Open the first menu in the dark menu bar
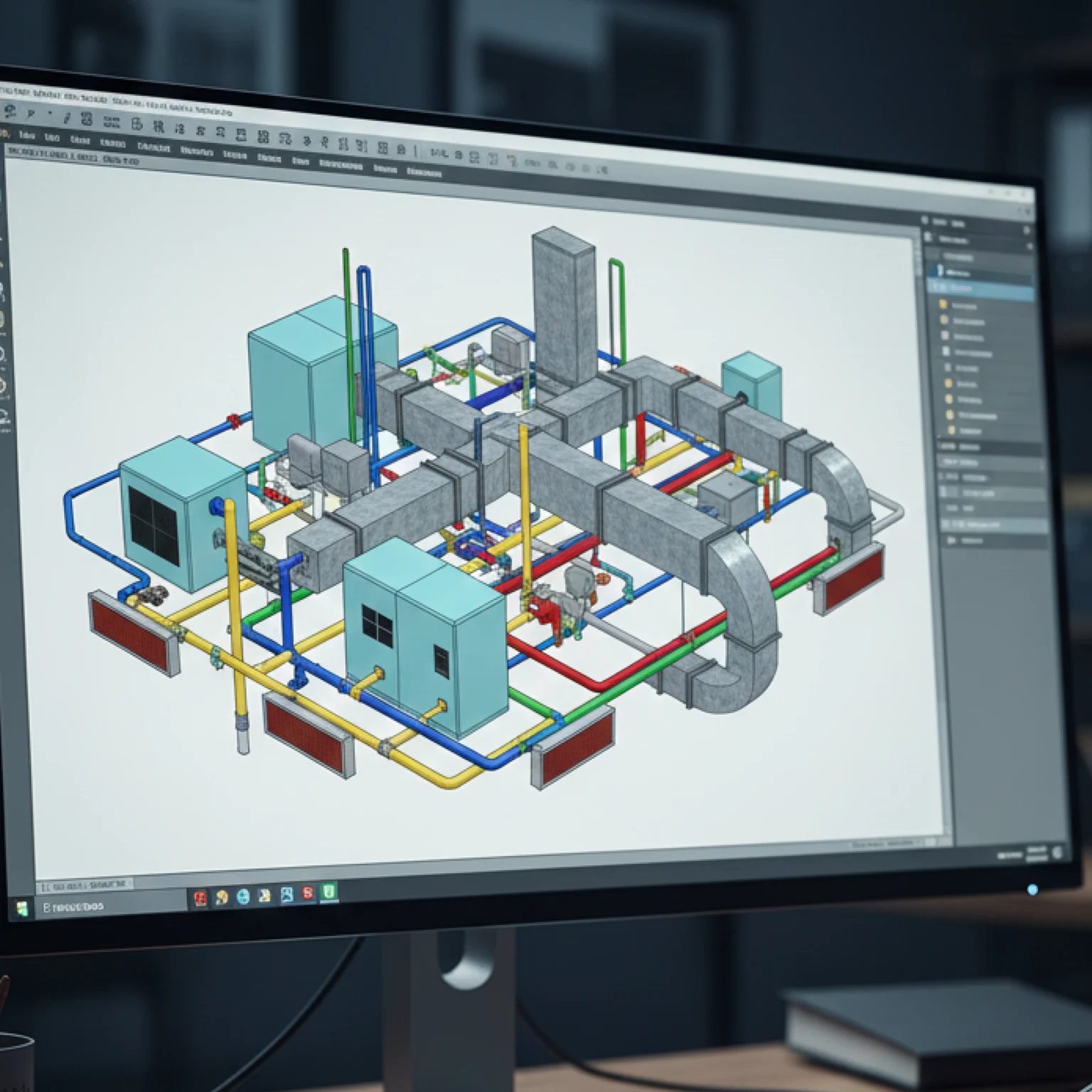The width and height of the screenshot is (1092, 1092). click(x=27, y=135)
